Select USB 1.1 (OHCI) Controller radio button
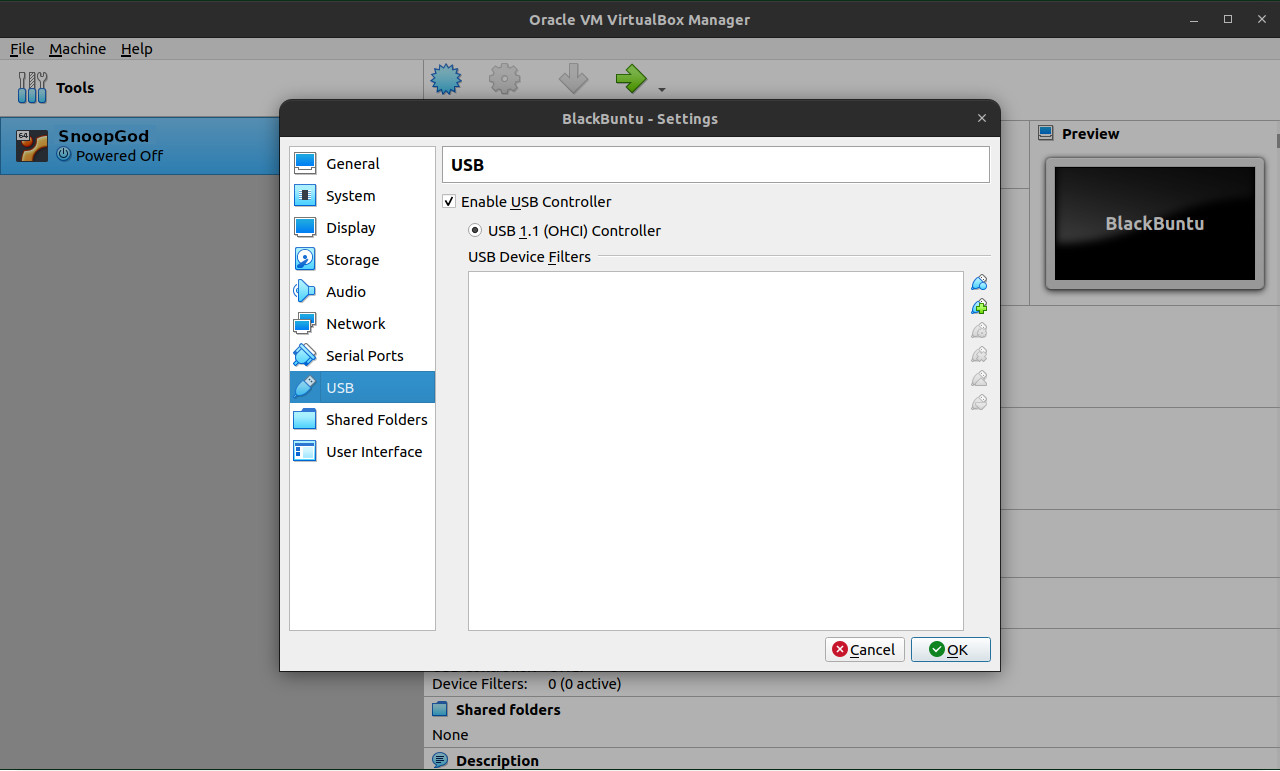 point(475,231)
